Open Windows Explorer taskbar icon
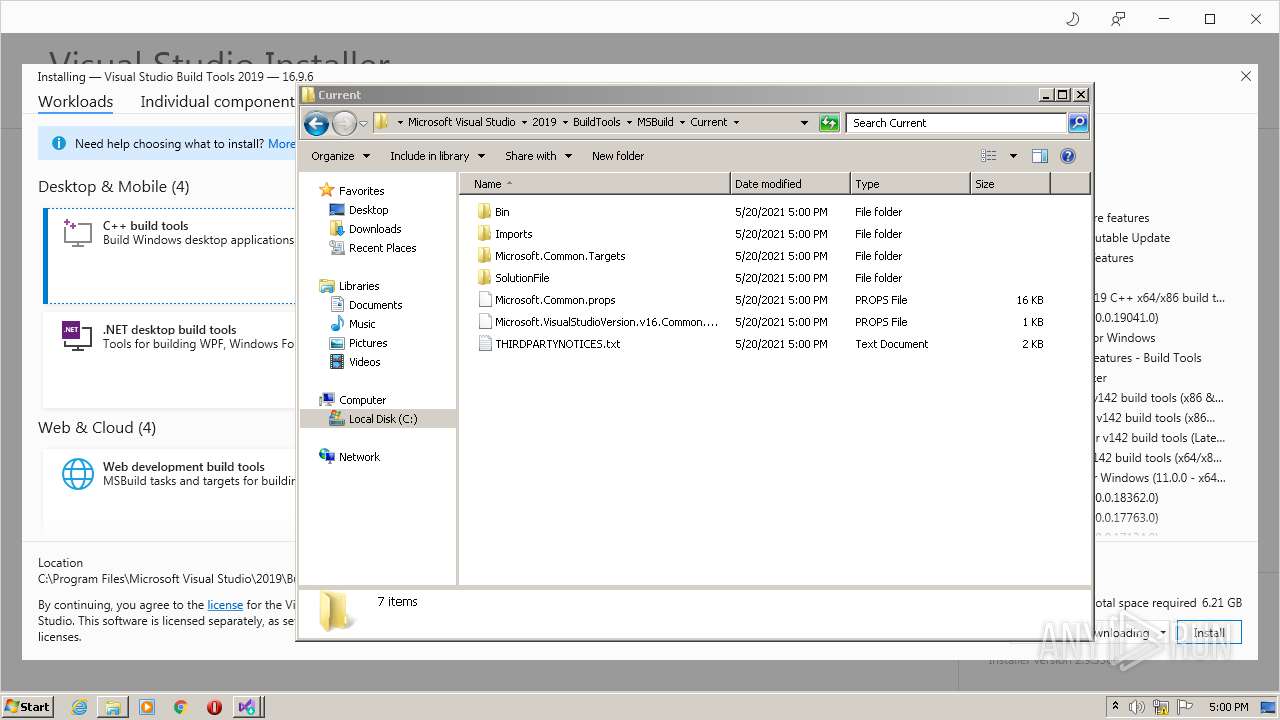The height and width of the screenshot is (720, 1280). point(113,707)
